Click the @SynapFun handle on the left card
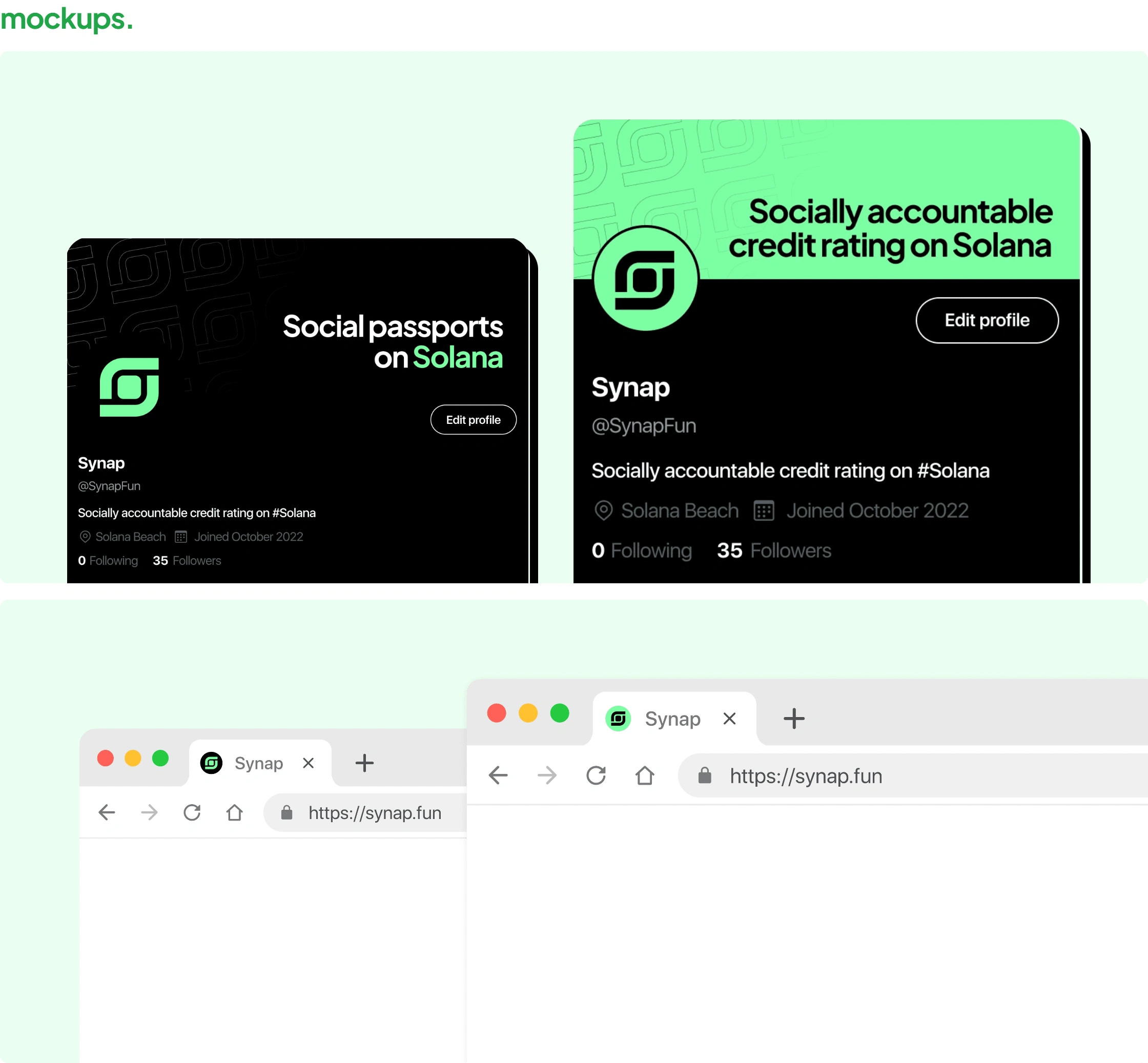1148x1063 pixels. (x=109, y=486)
